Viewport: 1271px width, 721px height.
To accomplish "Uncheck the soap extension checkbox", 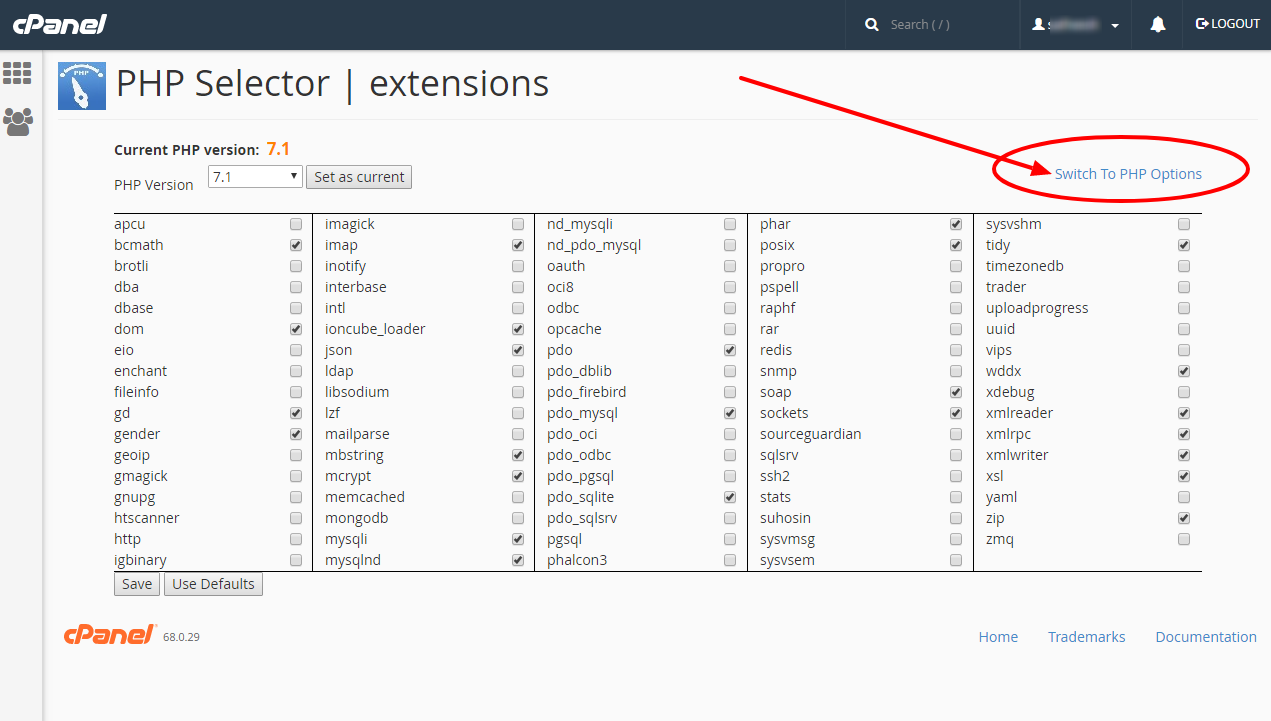I will pos(956,392).
